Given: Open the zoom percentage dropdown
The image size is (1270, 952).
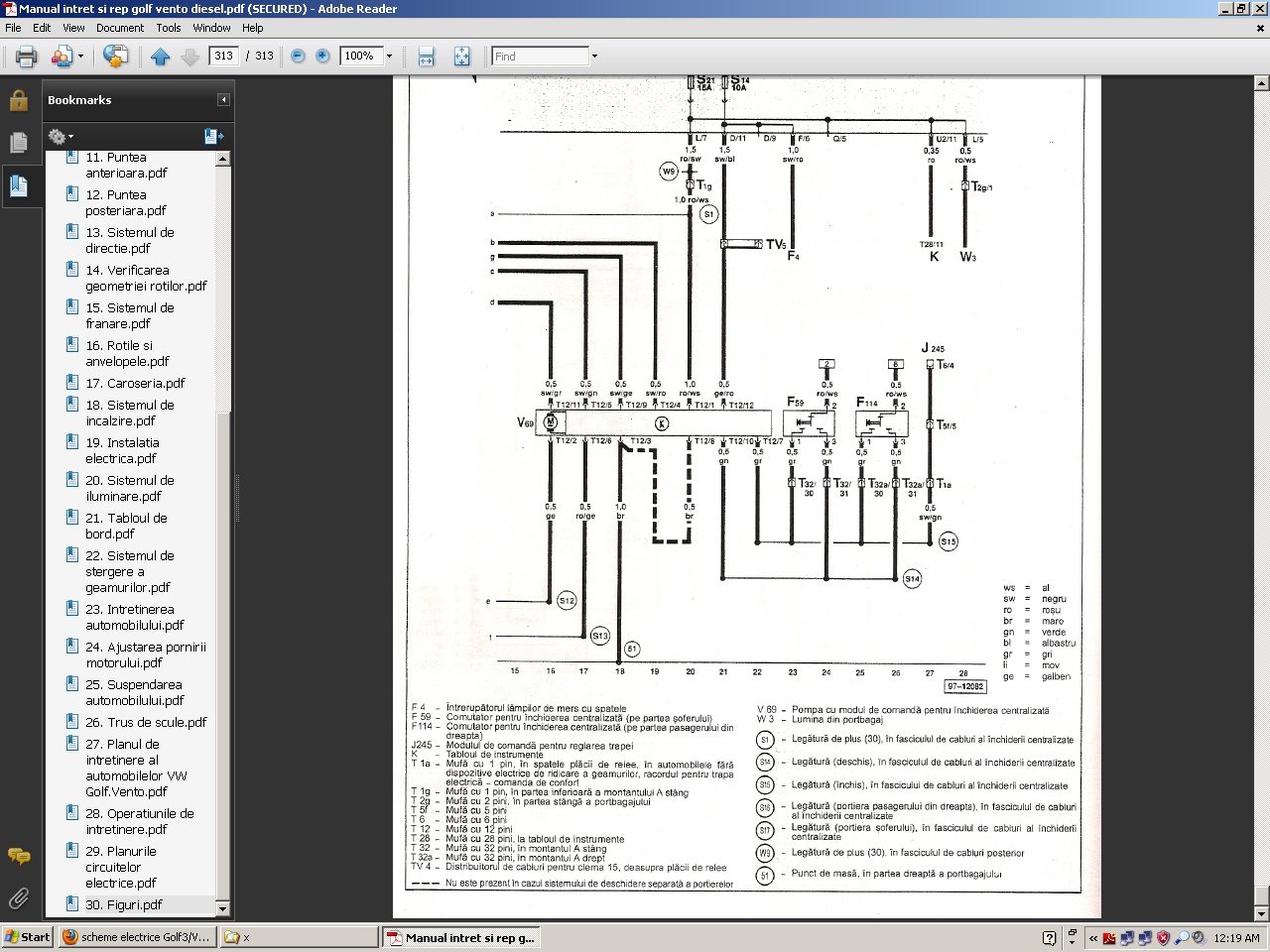Looking at the screenshot, I should tap(389, 57).
